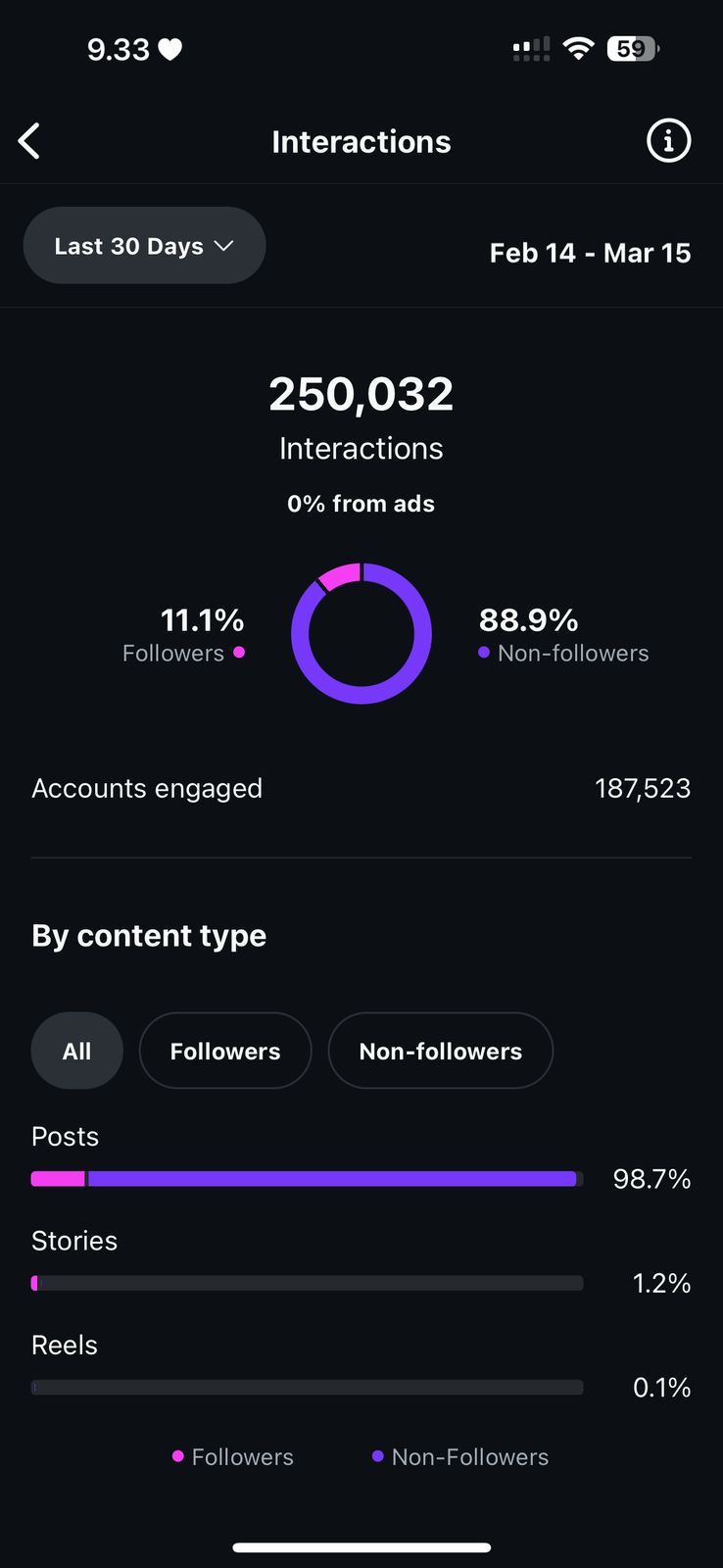Tap the Stories interaction bar
Viewport: 723px width, 1568px height.
[307, 1283]
